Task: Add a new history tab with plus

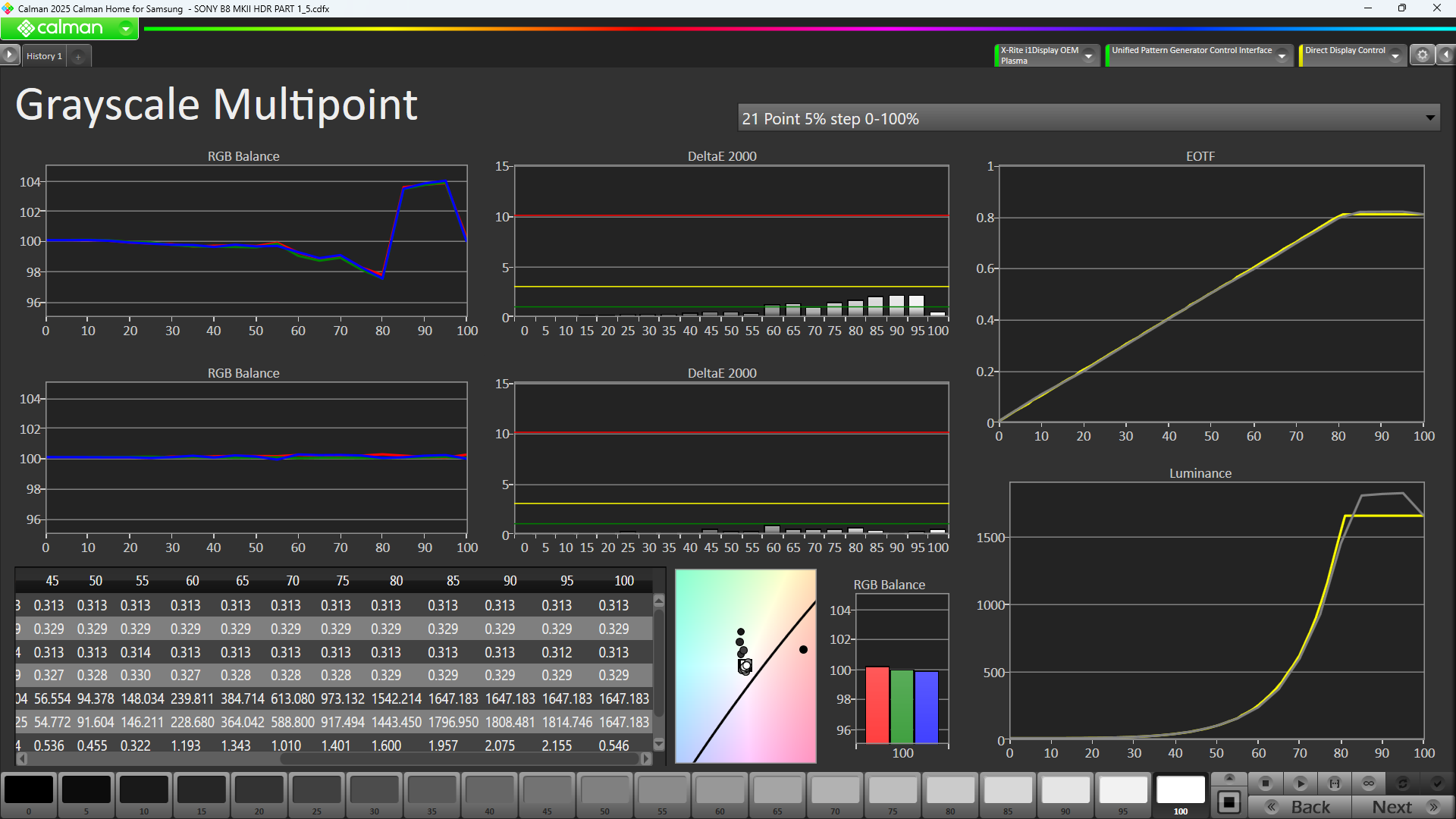Action: click(78, 56)
